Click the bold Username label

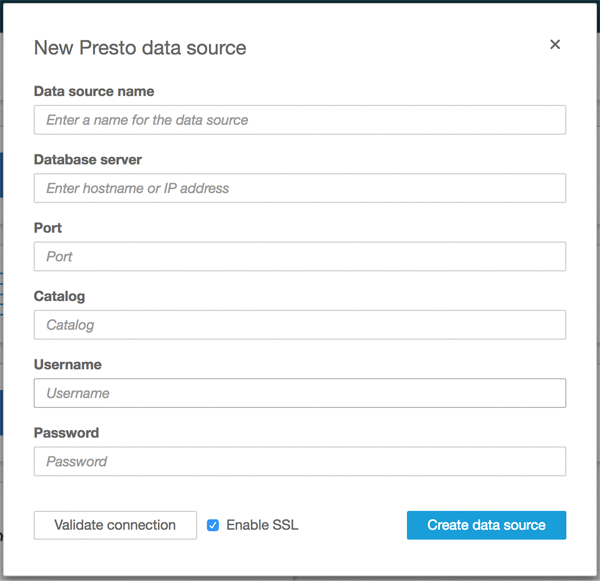(68, 365)
